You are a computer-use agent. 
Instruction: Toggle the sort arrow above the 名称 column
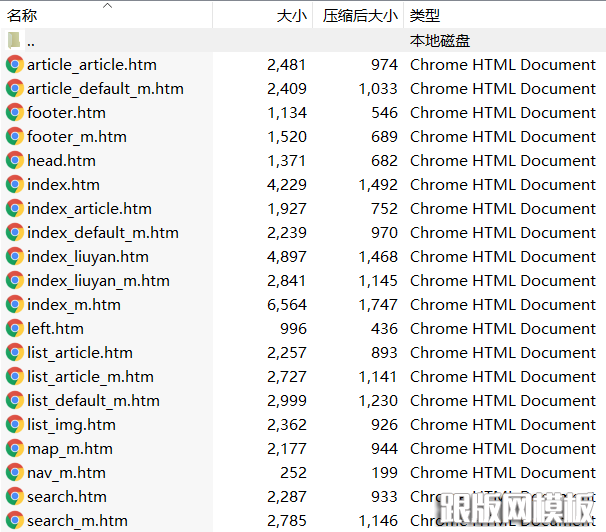pyautogui.click(x=107, y=6)
